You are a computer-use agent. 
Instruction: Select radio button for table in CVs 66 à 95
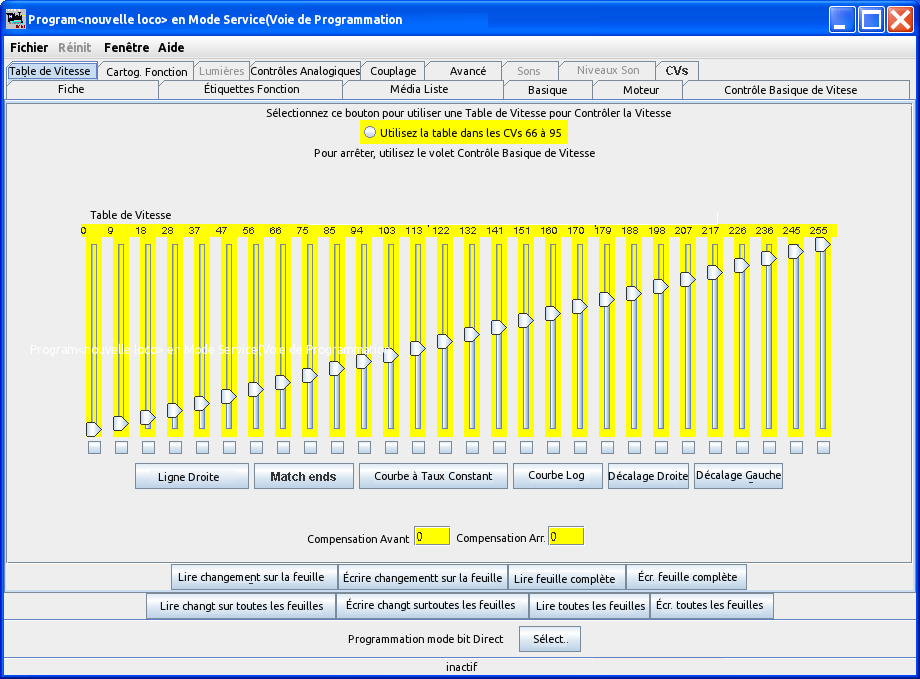[370, 132]
